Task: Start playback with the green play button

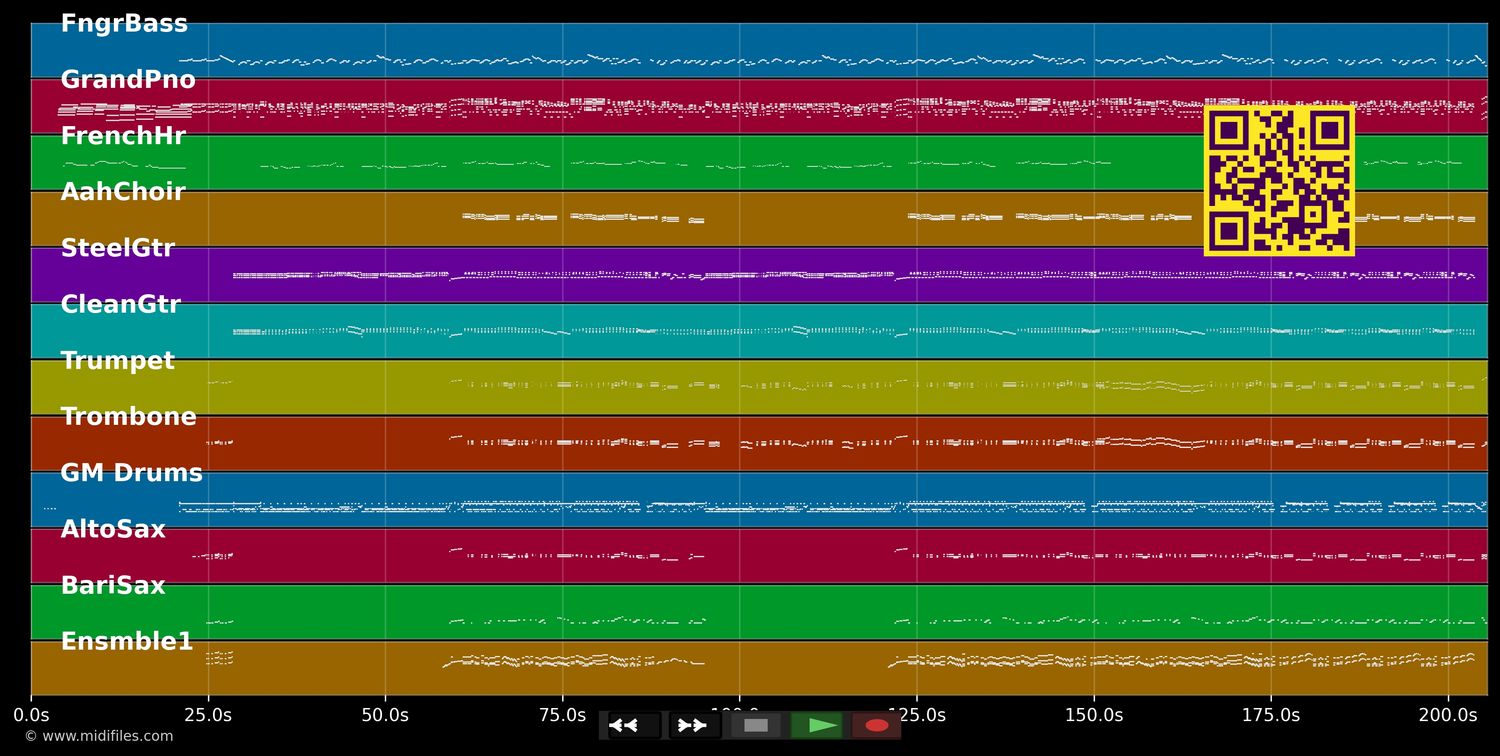Action: tap(821, 725)
